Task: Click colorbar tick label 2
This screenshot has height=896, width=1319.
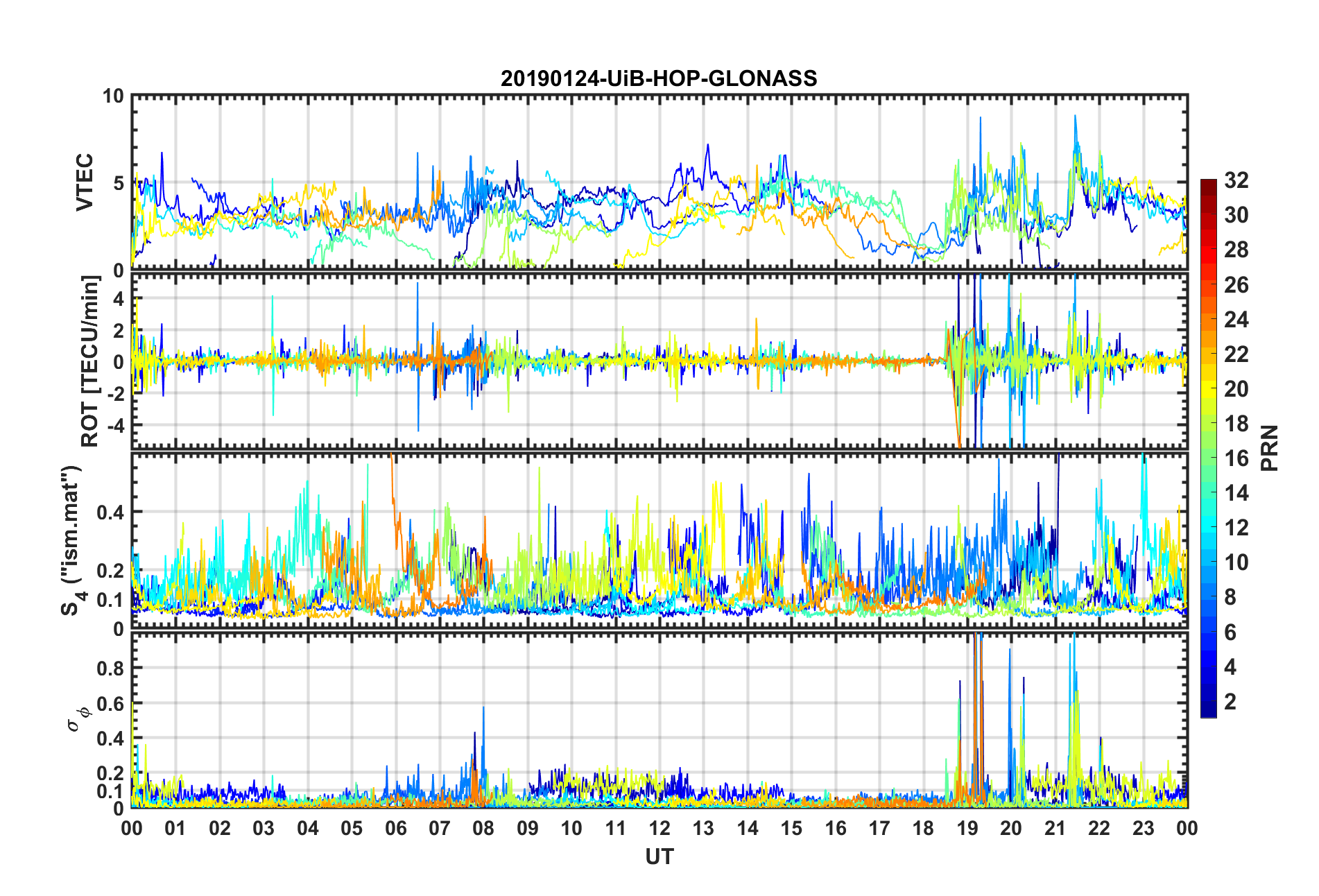Action: [x=1230, y=702]
